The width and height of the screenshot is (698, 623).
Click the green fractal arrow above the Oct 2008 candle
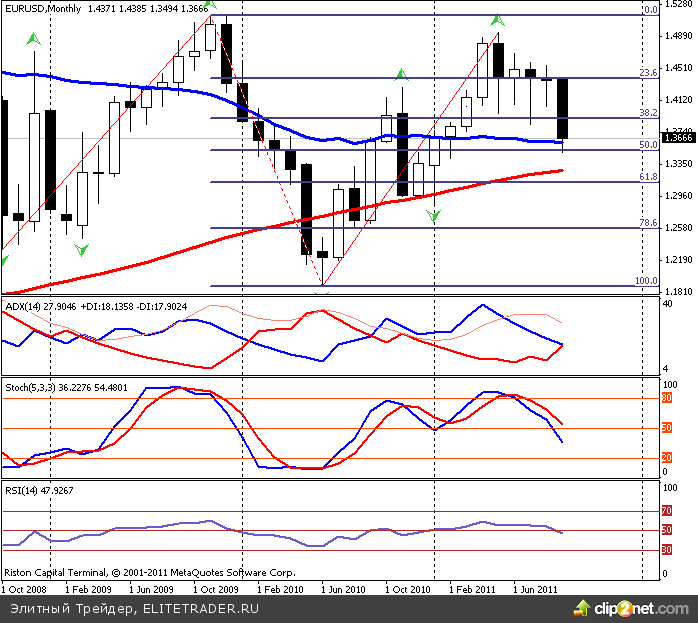[x=34, y=39]
